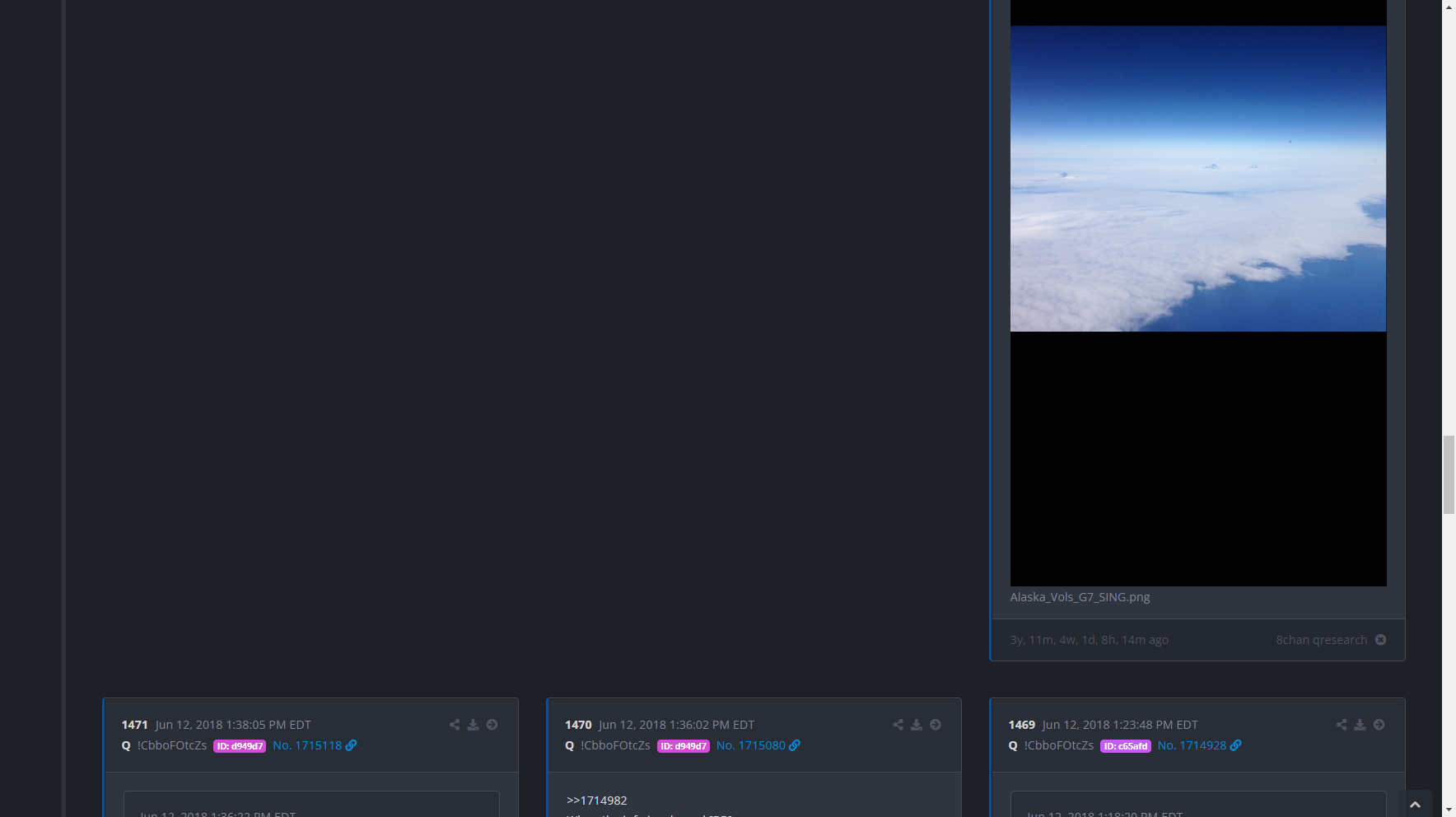Share post 1469 with the share icon
This screenshot has height=817, width=1456.
1342,725
